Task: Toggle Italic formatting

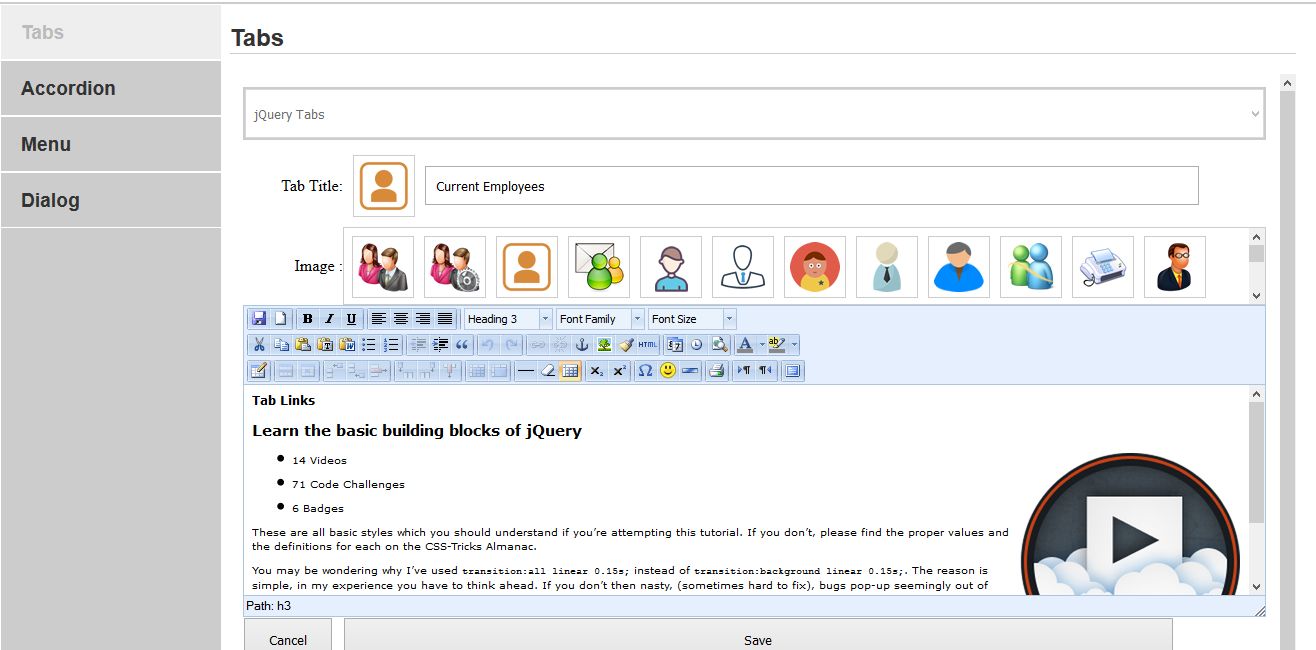Action: click(x=329, y=319)
